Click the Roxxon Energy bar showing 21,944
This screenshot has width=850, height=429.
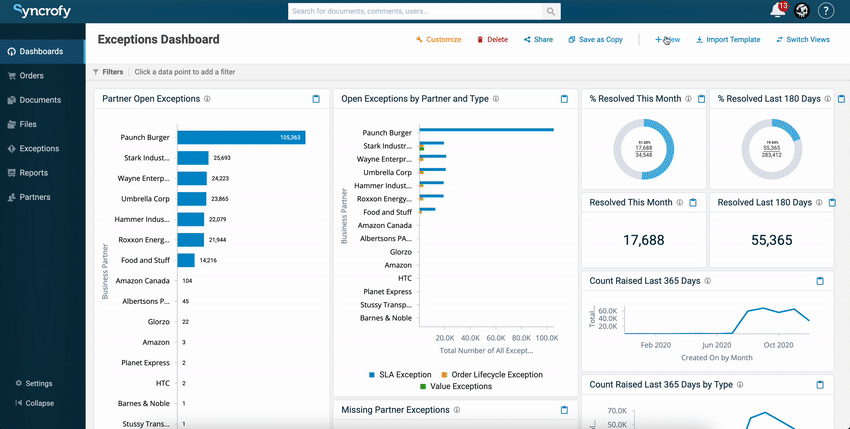click(x=191, y=240)
